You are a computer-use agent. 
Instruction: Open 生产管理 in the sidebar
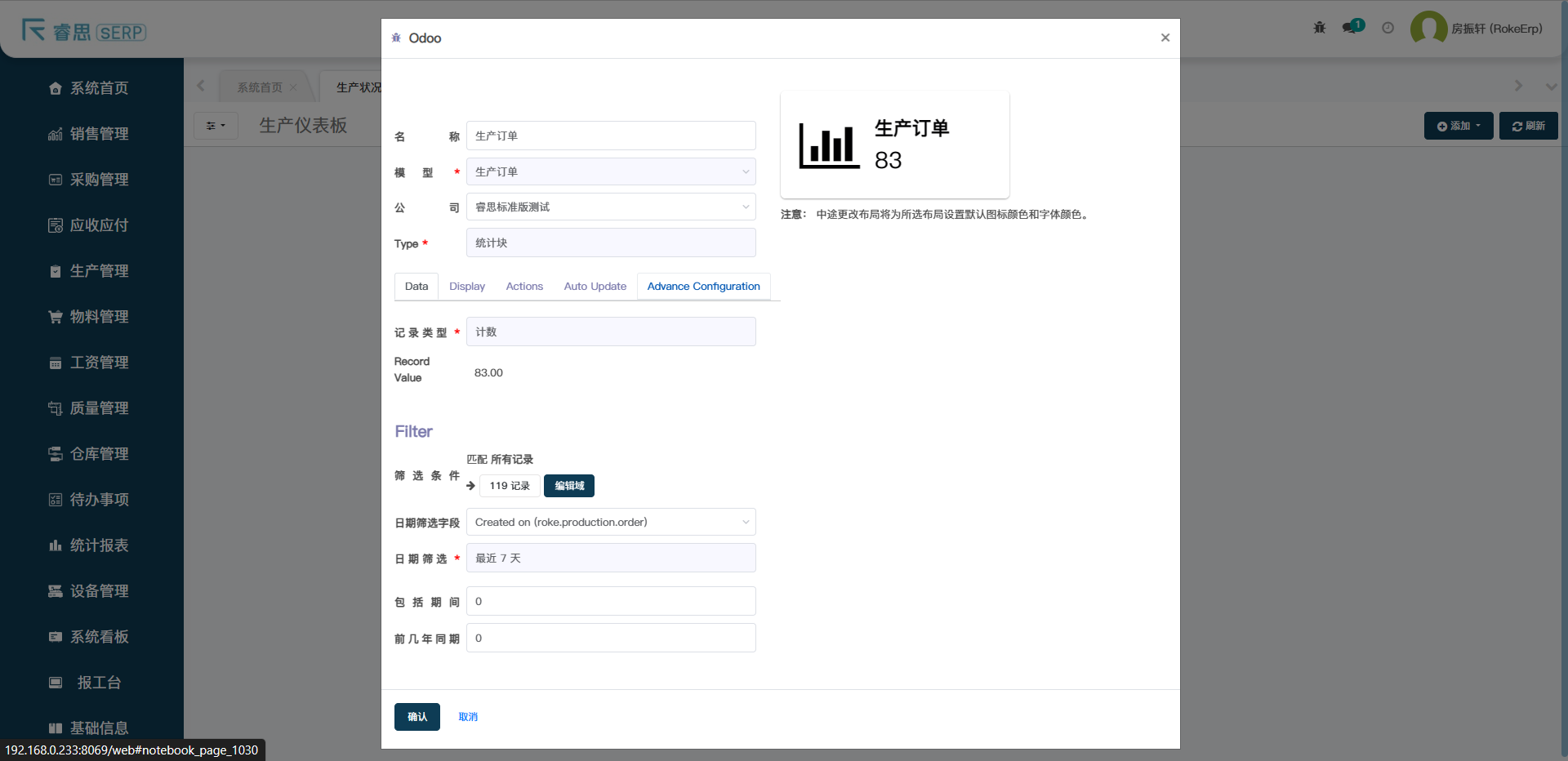pyautogui.click(x=99, y=271)
